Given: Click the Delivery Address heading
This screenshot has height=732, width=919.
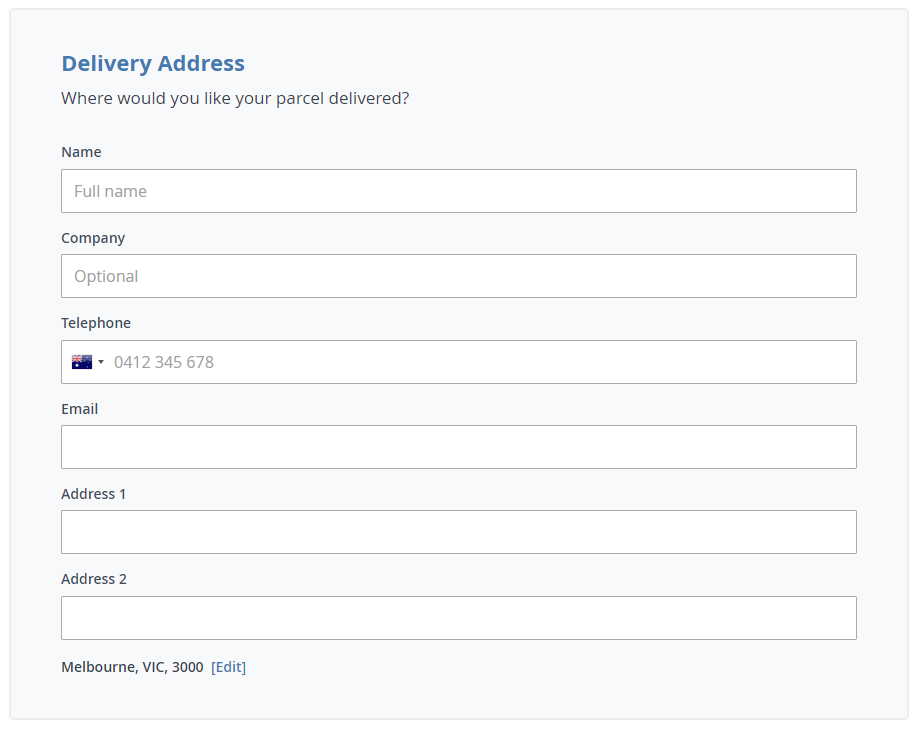Looking at the screenshot, I should [153, 63].
